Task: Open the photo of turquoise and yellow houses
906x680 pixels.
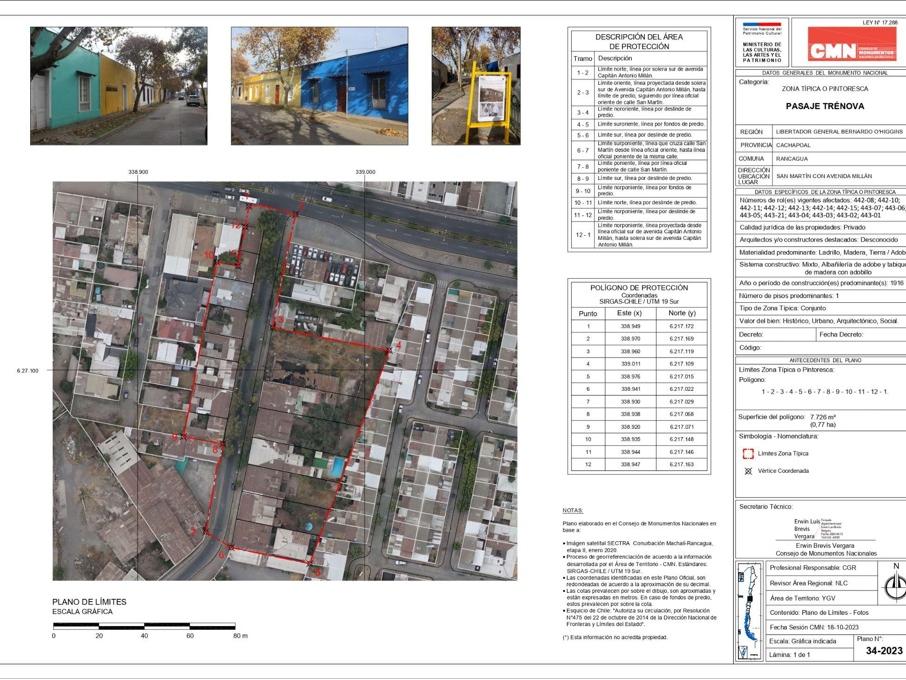Action: tap(118, 86)
